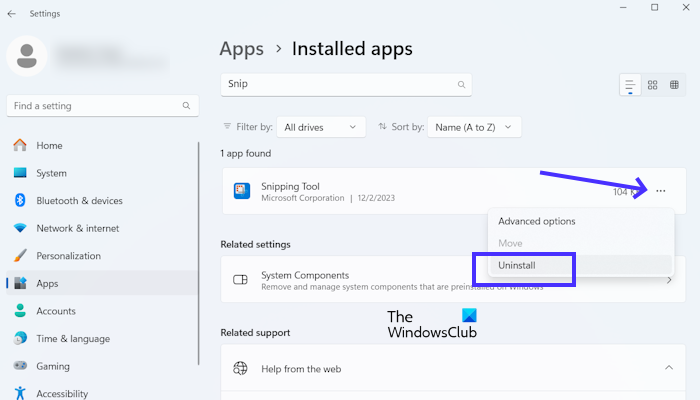Click the 1 app found text

(x=246, y=154)
